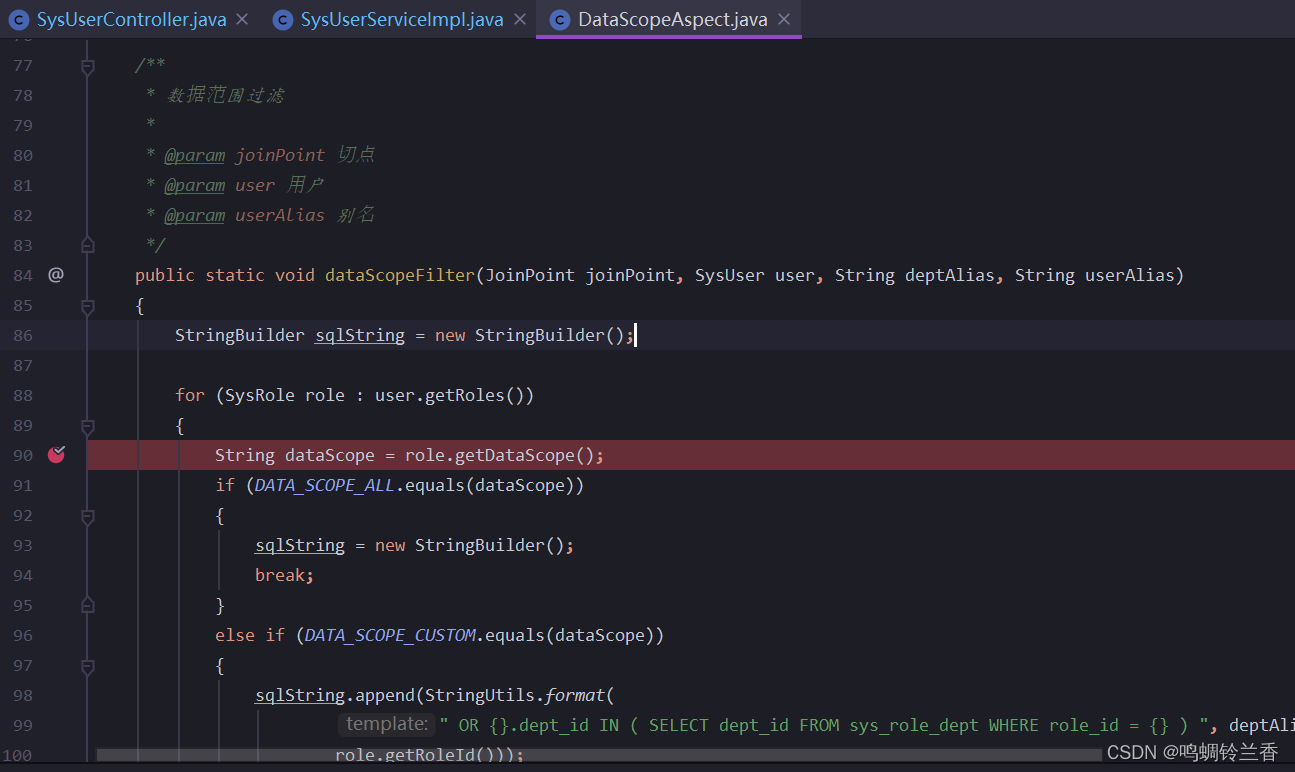Click the fold end marker at line 95
The height and width of the screenshot is (772, 1295).
[x=88, y=605]
